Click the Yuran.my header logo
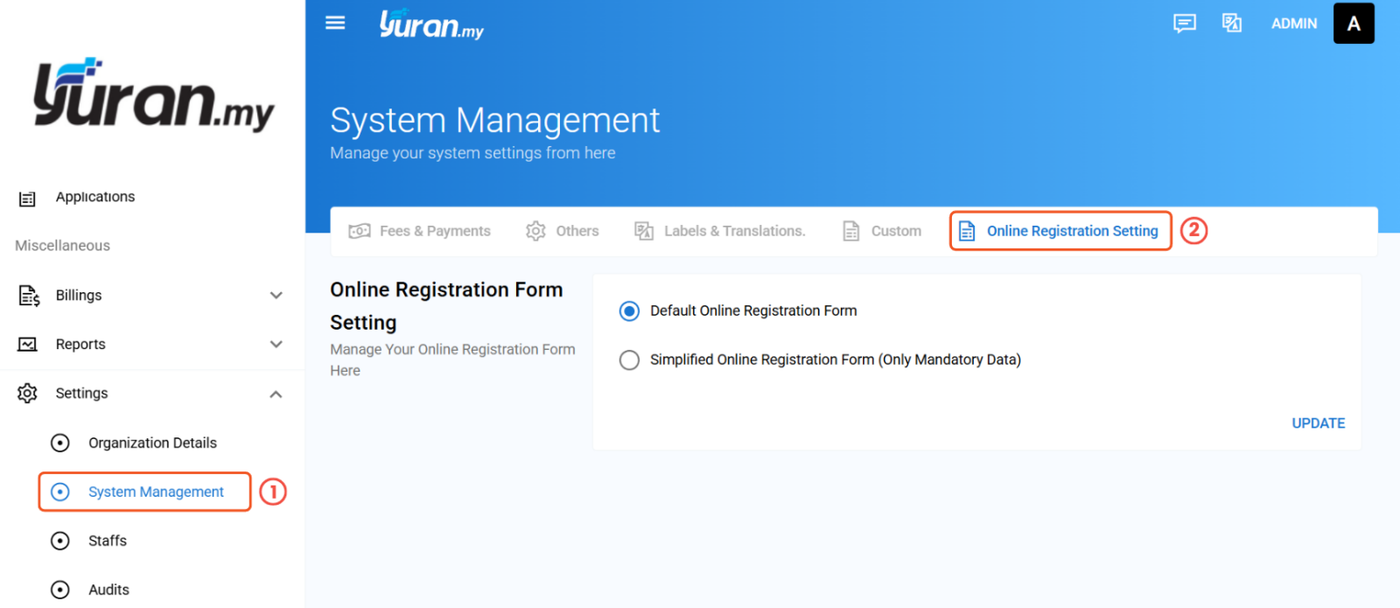Viewport: 1400px width, 608px height. click(x=431, y=24)
